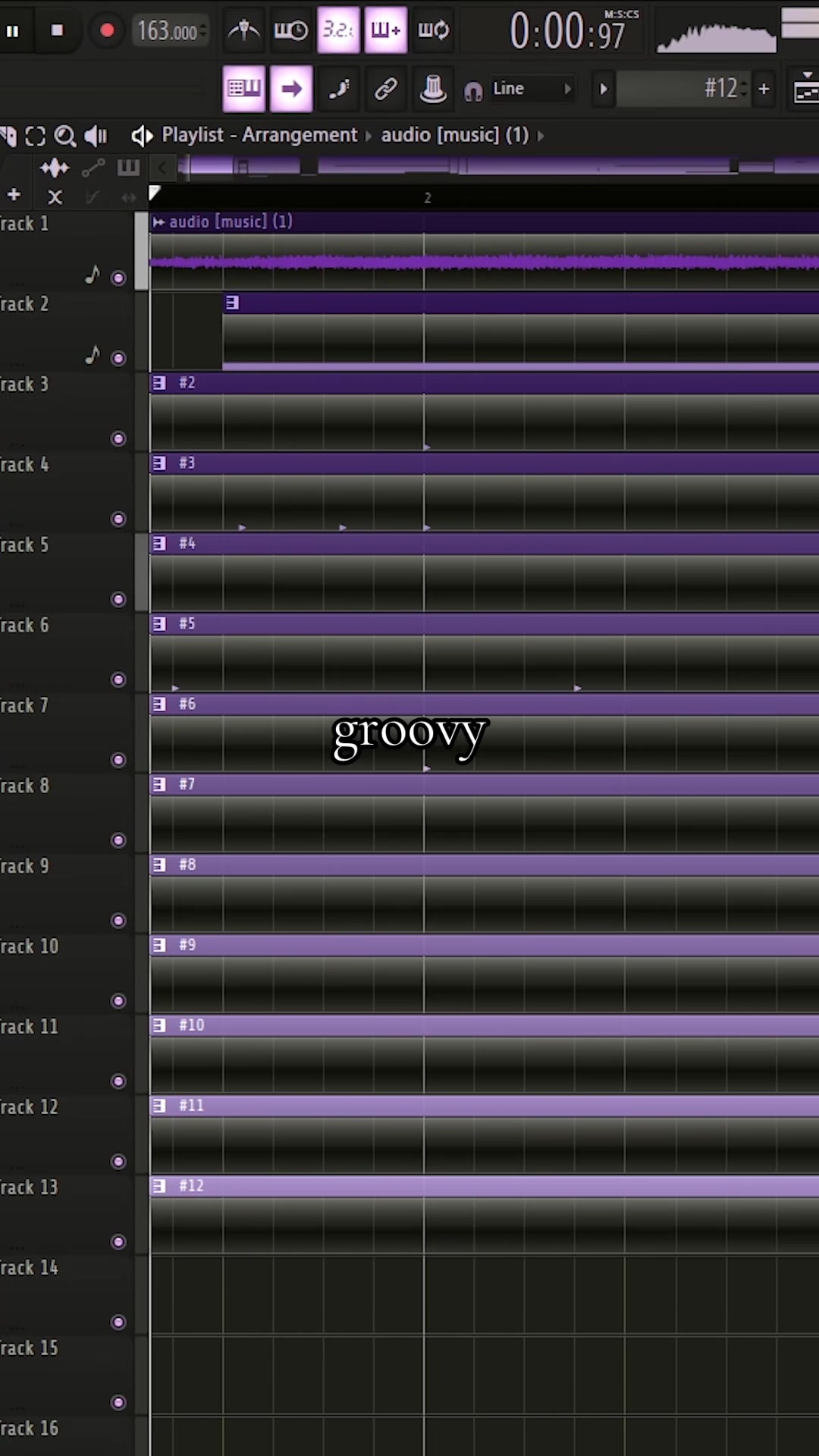Select the #10 pattern clip title

coord(191,1025)
